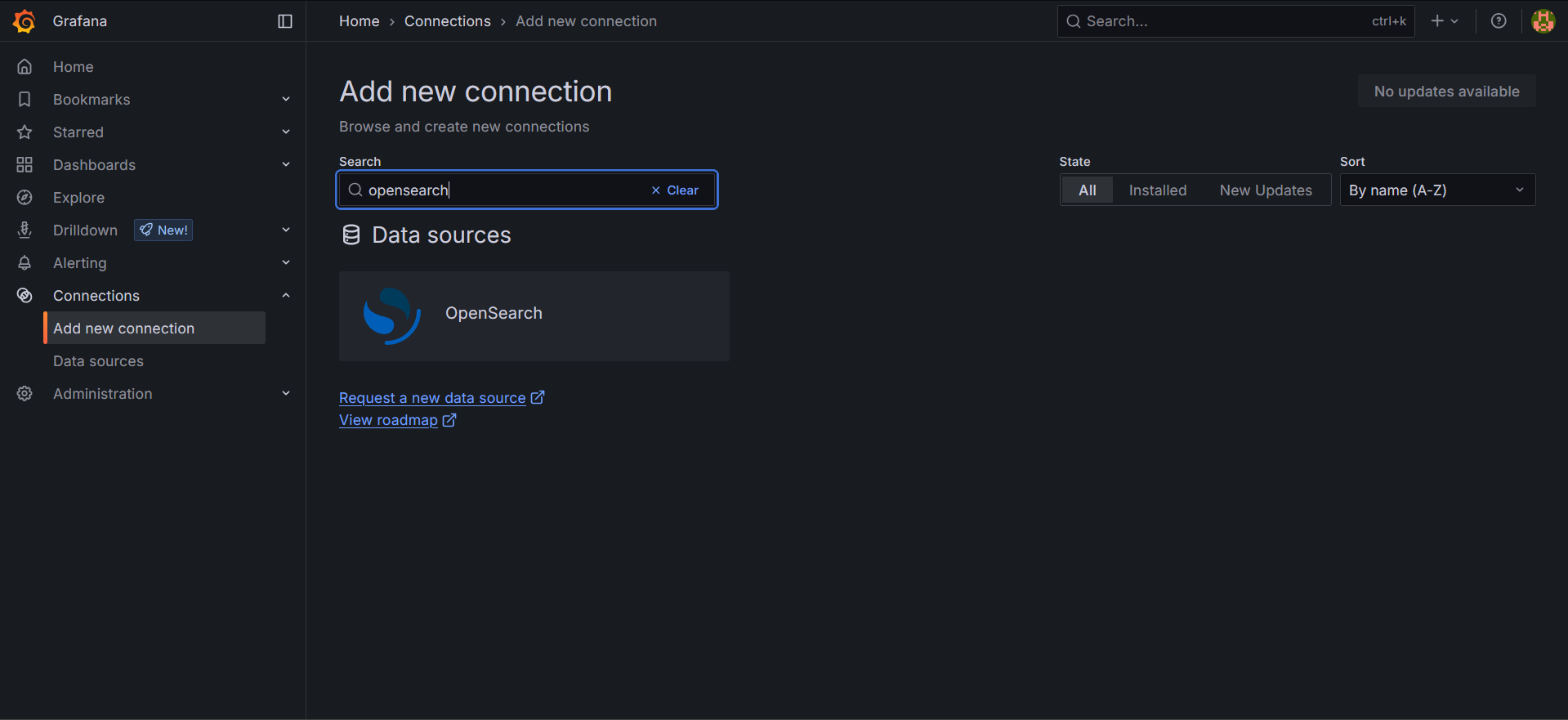Click Add new connection breadcrumb text
This screenshot has width=1568, height=720.
click(x=586, y=21)
